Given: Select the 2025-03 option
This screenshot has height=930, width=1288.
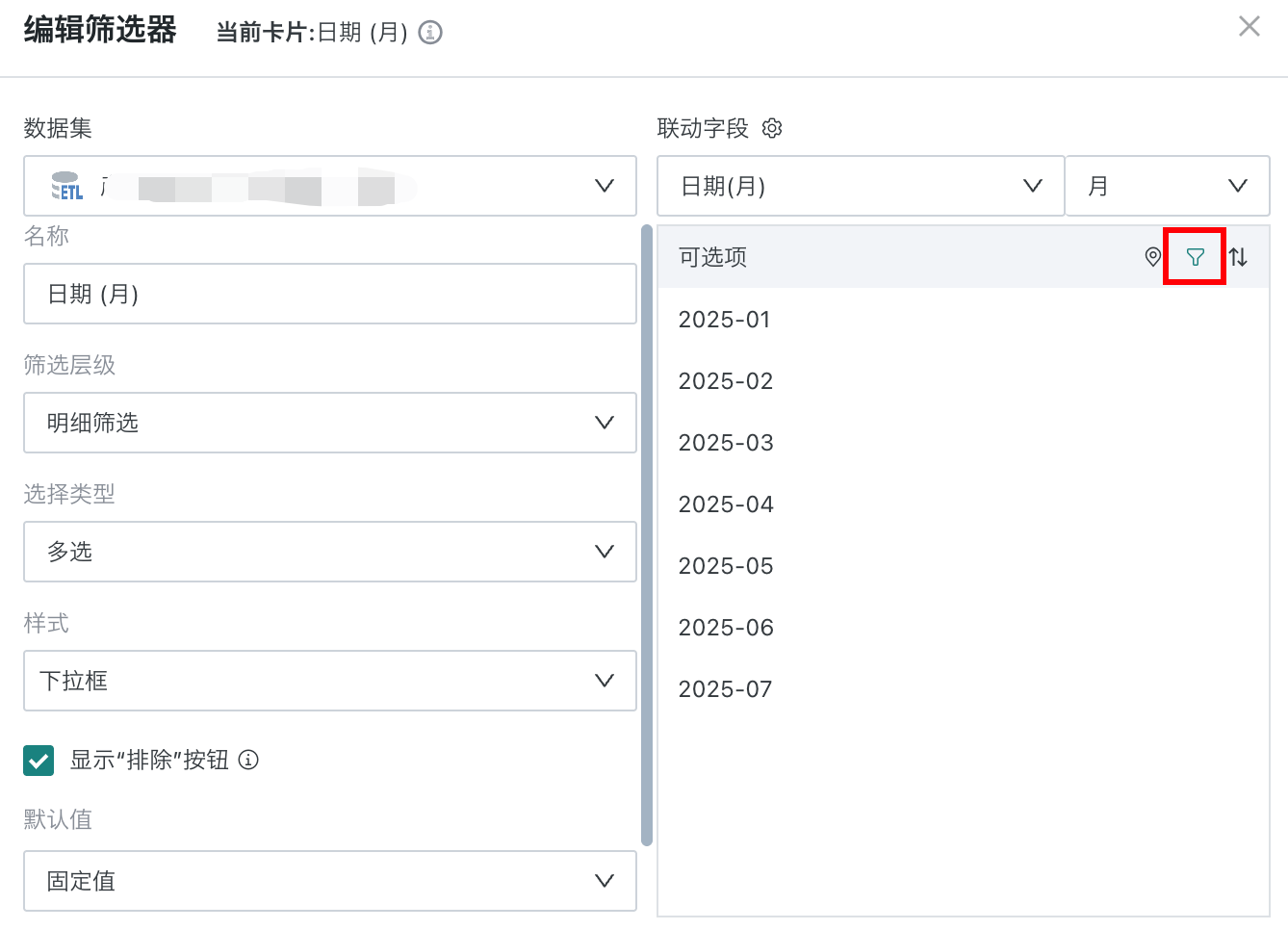Looking at the screenshot, I should [964, 443].
